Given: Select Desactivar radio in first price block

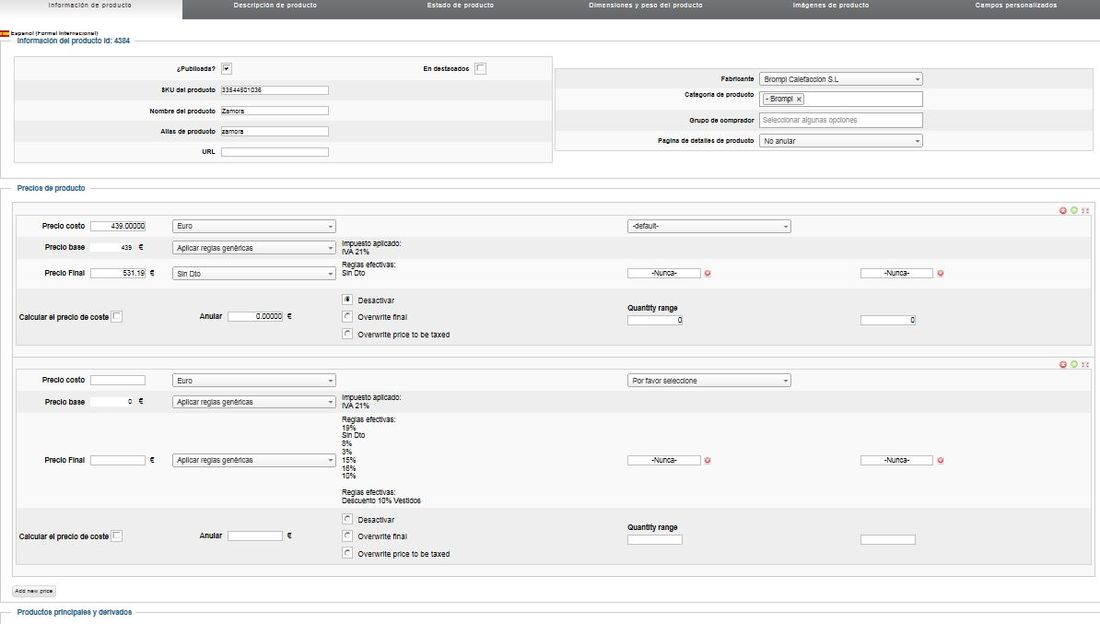Looking at the screenshot, I should coord(347,300).
